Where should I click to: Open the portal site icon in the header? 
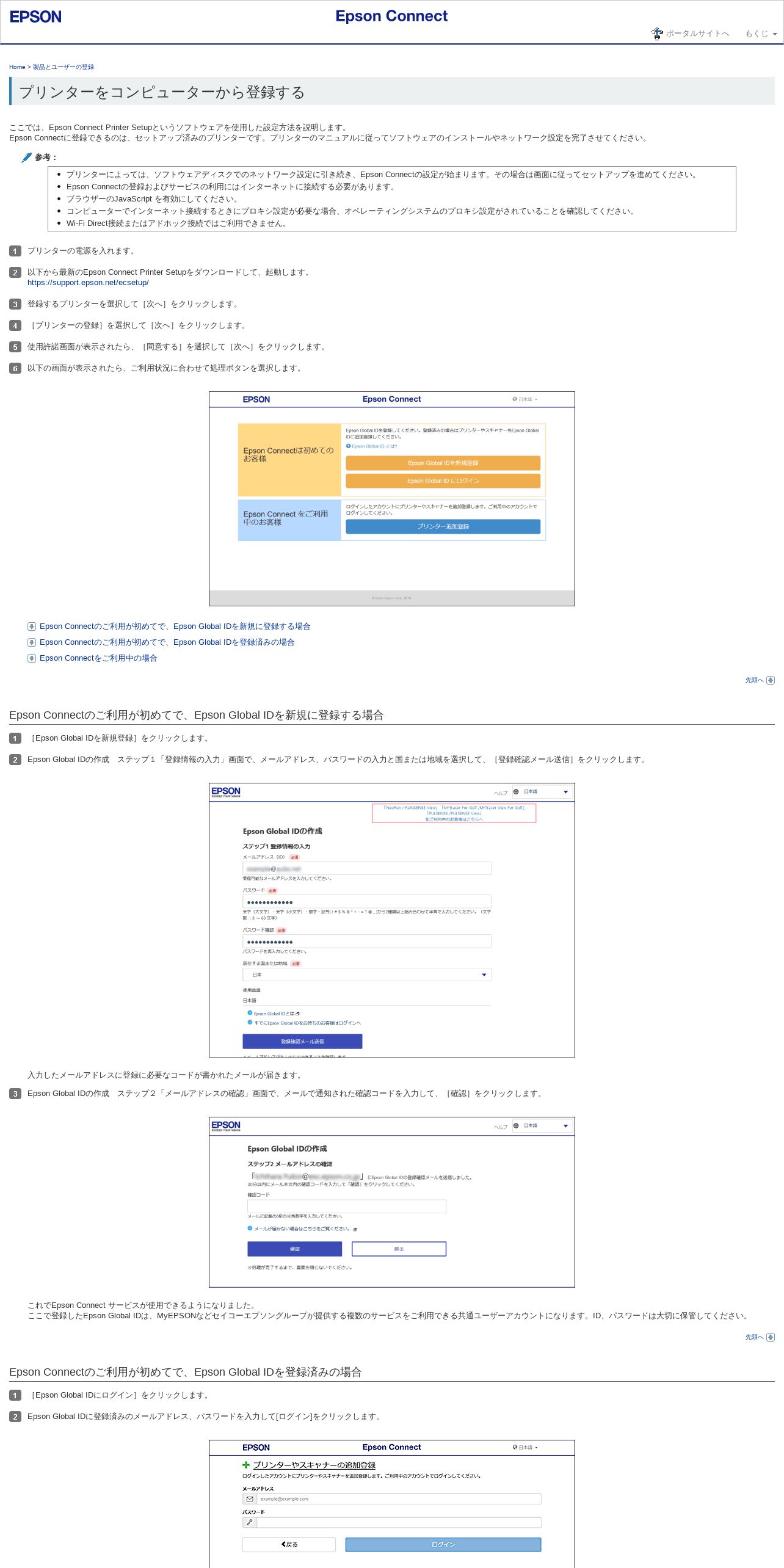657,34
